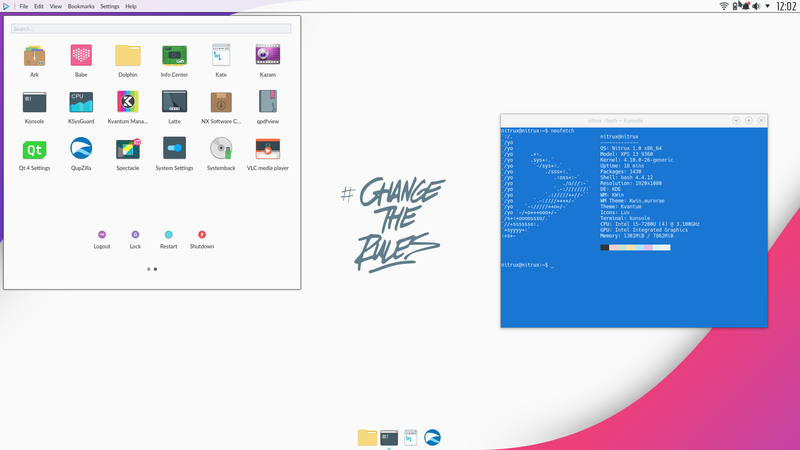Switch to first launcher page dot
Screen dimensions: 800x450
click(x=148, y=269)
